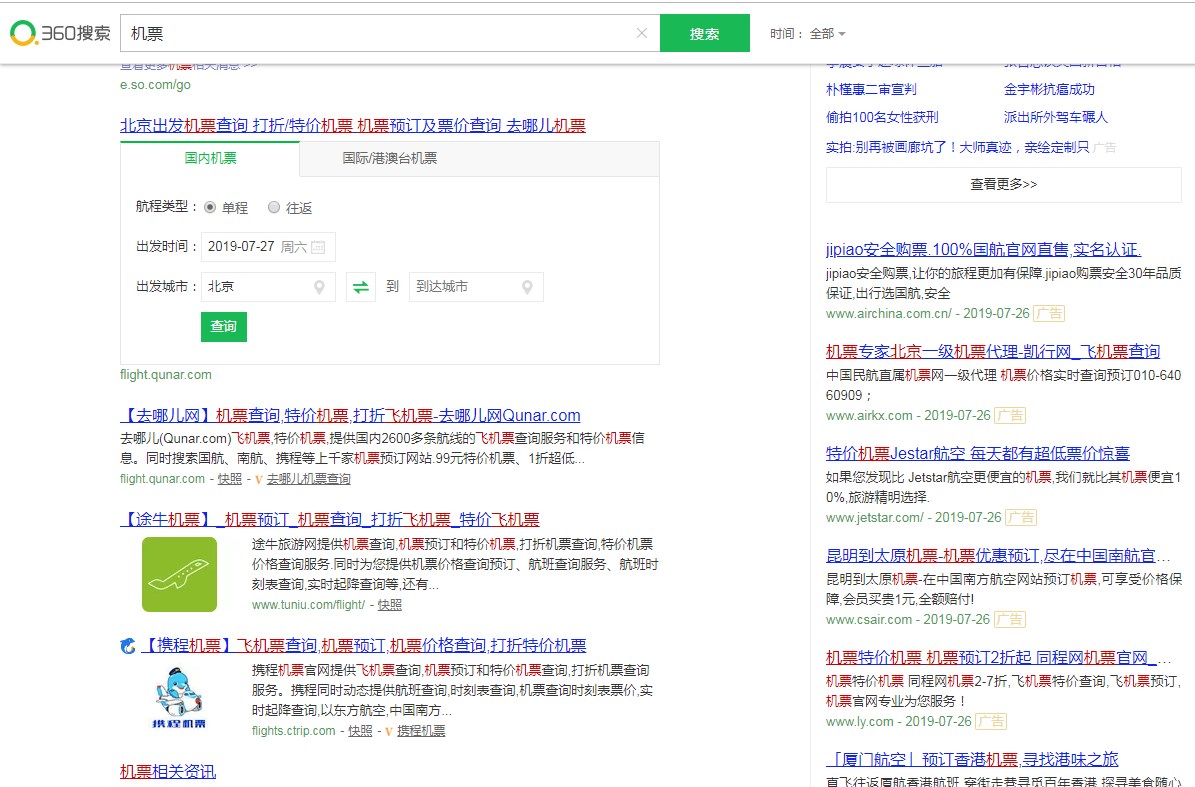Image resolution: width=1195 pixels, height=787 pixels.
Task: Open 快照 for the www.tuniu.com result
Action: click(389, 605)
